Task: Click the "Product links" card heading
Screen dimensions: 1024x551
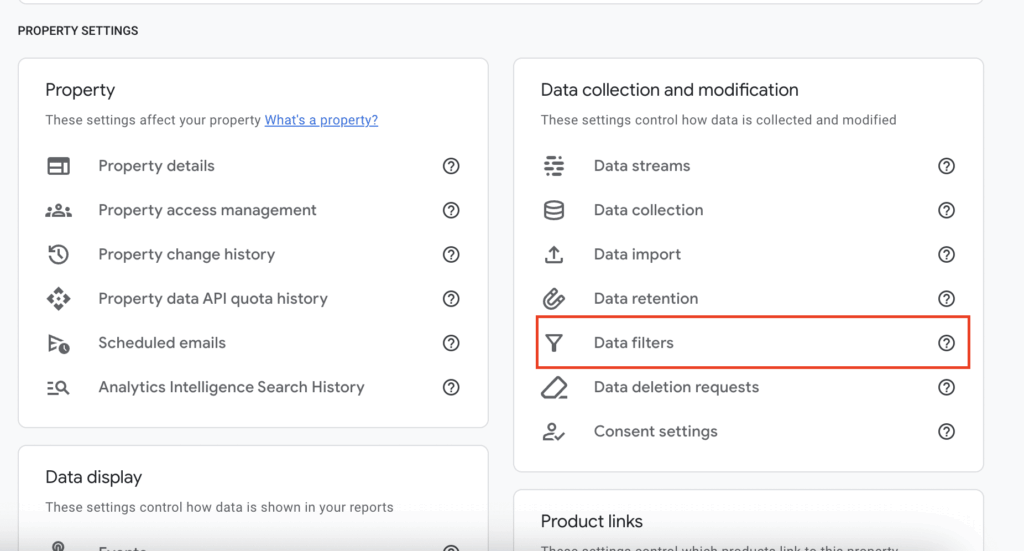Action: tap(592, 521)
